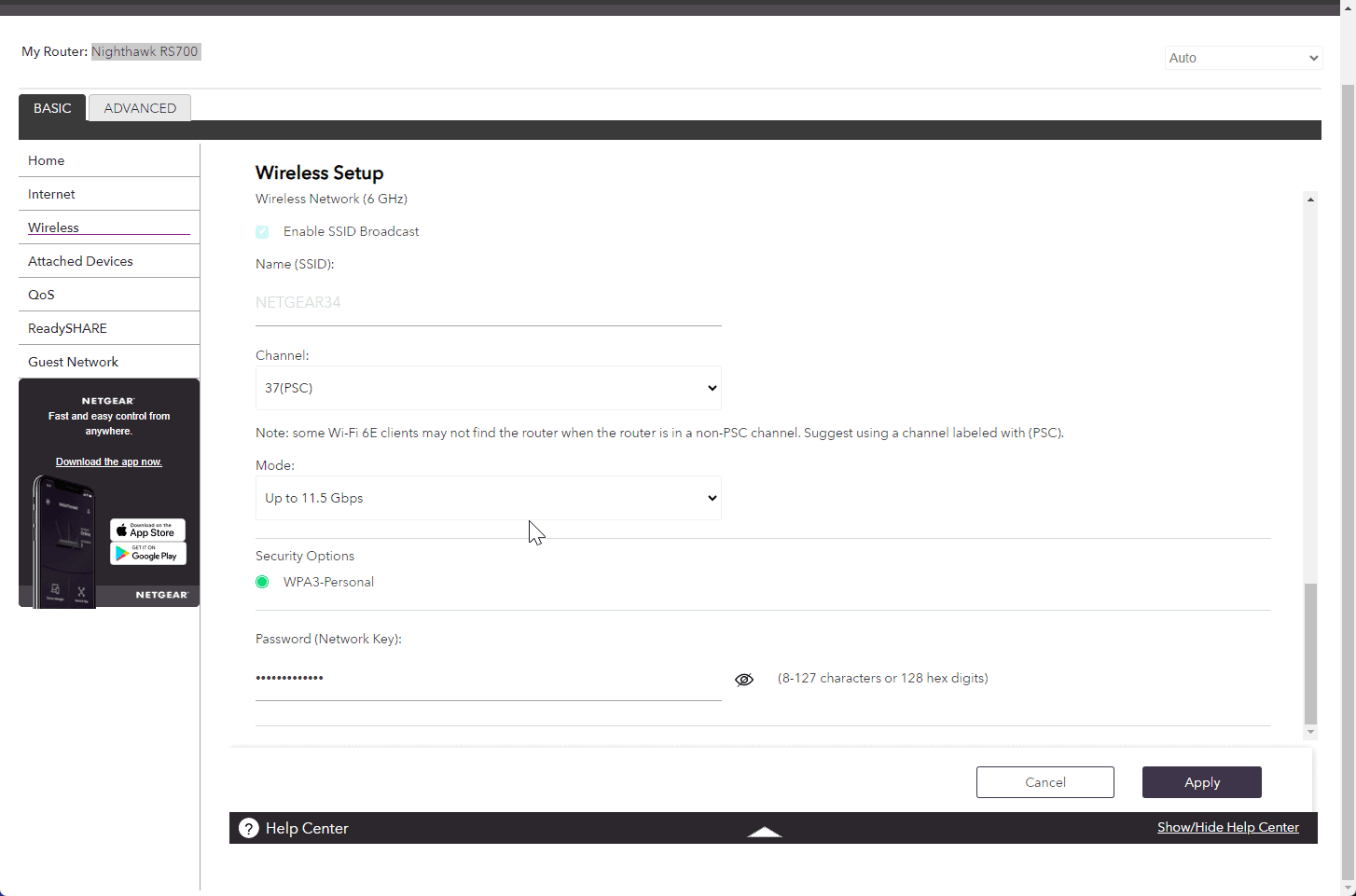Click the Google Play download badge
The width and height of the screenshot is (1356, 896).
tap(147, 554)
